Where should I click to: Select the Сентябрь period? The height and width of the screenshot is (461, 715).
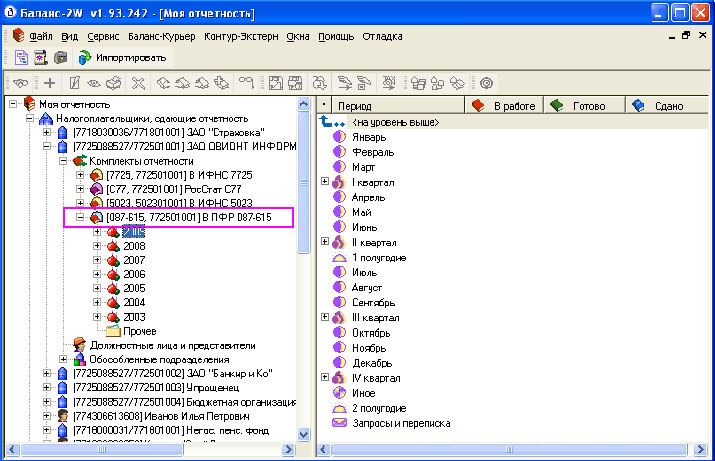click(373, 302)
